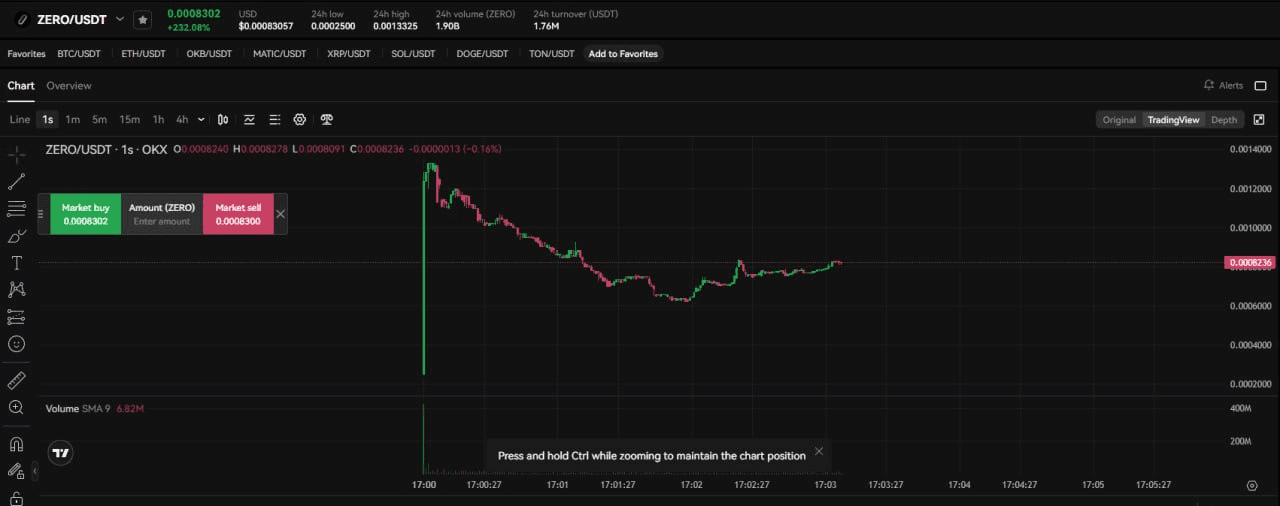Click the layout rectangle icon beside Alerts
This screenshot has height=506, width=1280.
tap(1260, 85)
